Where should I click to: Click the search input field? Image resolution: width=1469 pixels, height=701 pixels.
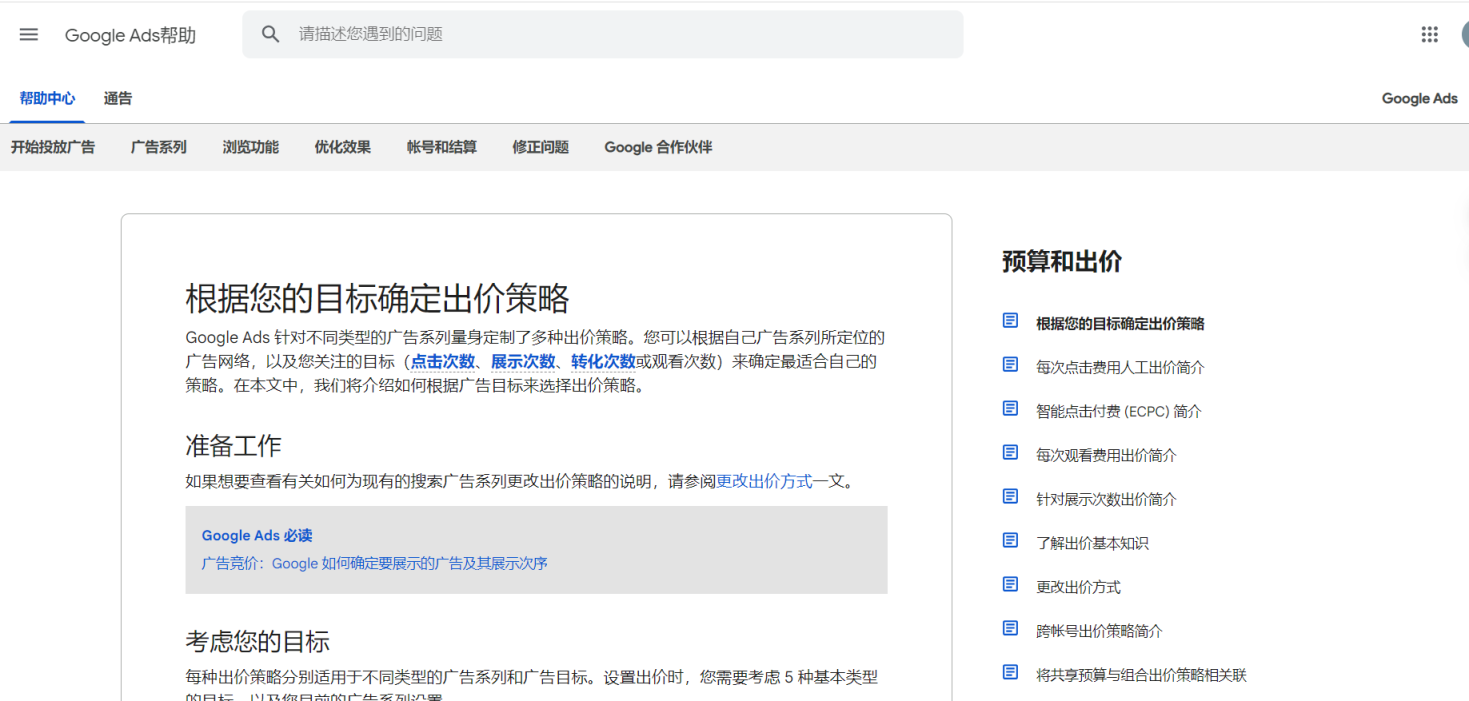[600, 33]
